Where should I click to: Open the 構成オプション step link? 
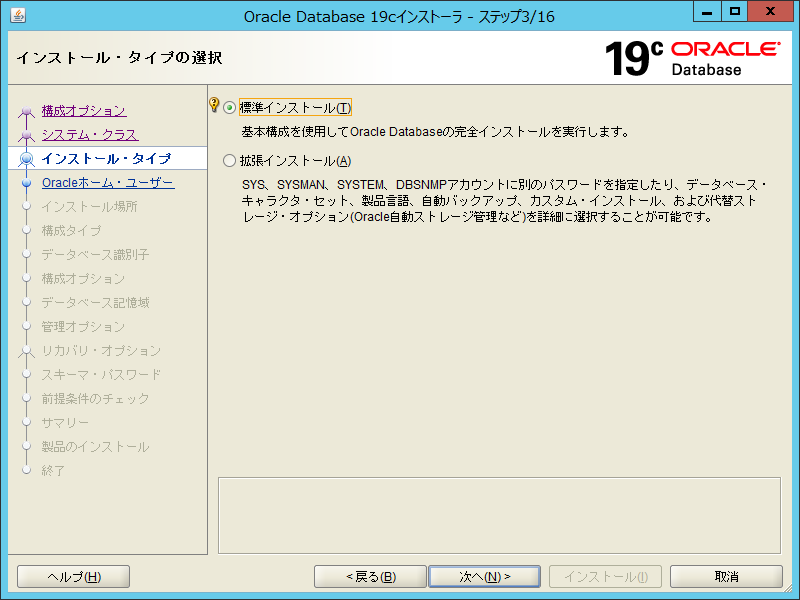[x=84, y=111]
